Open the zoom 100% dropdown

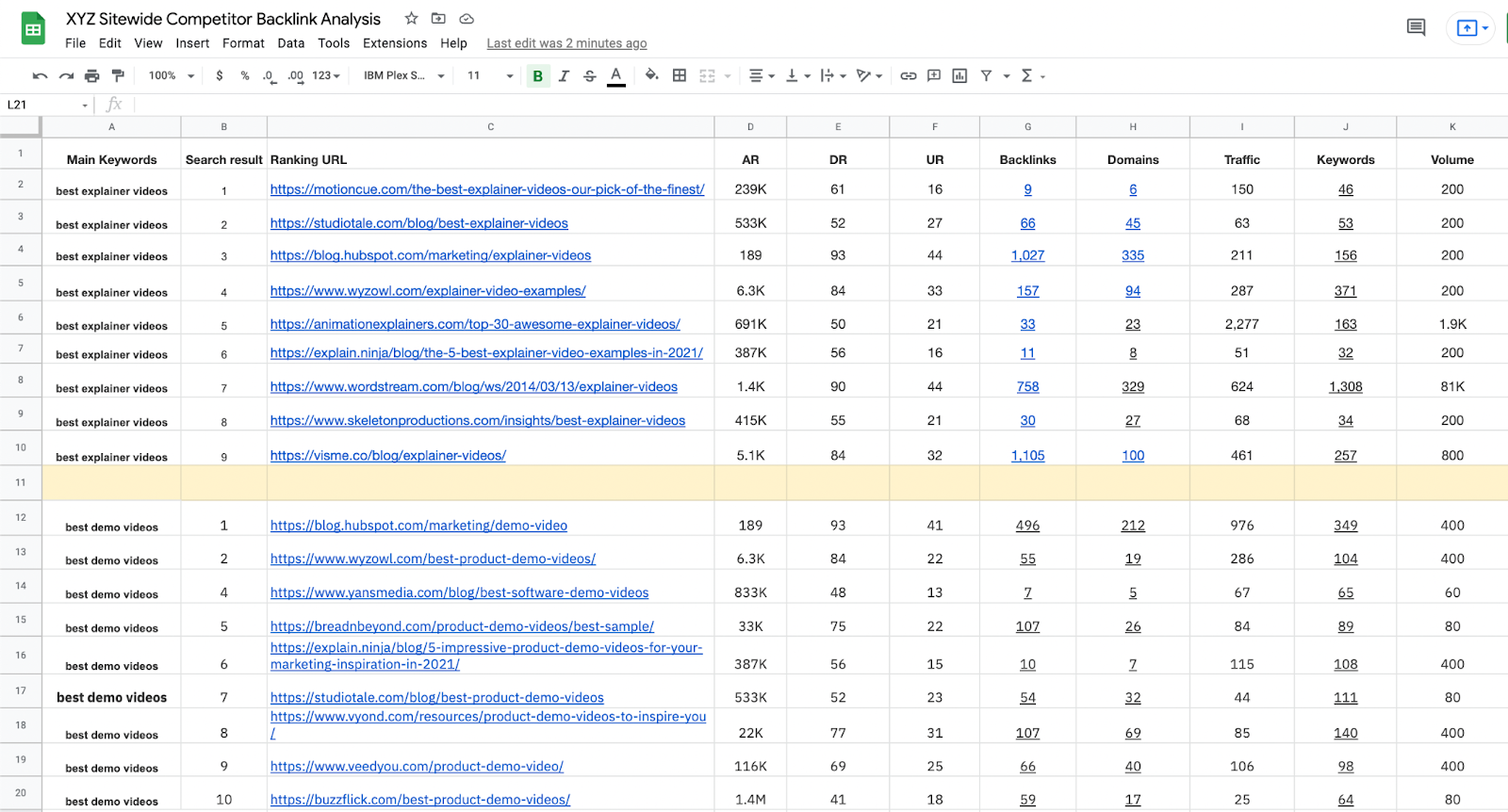click(172, 75)
